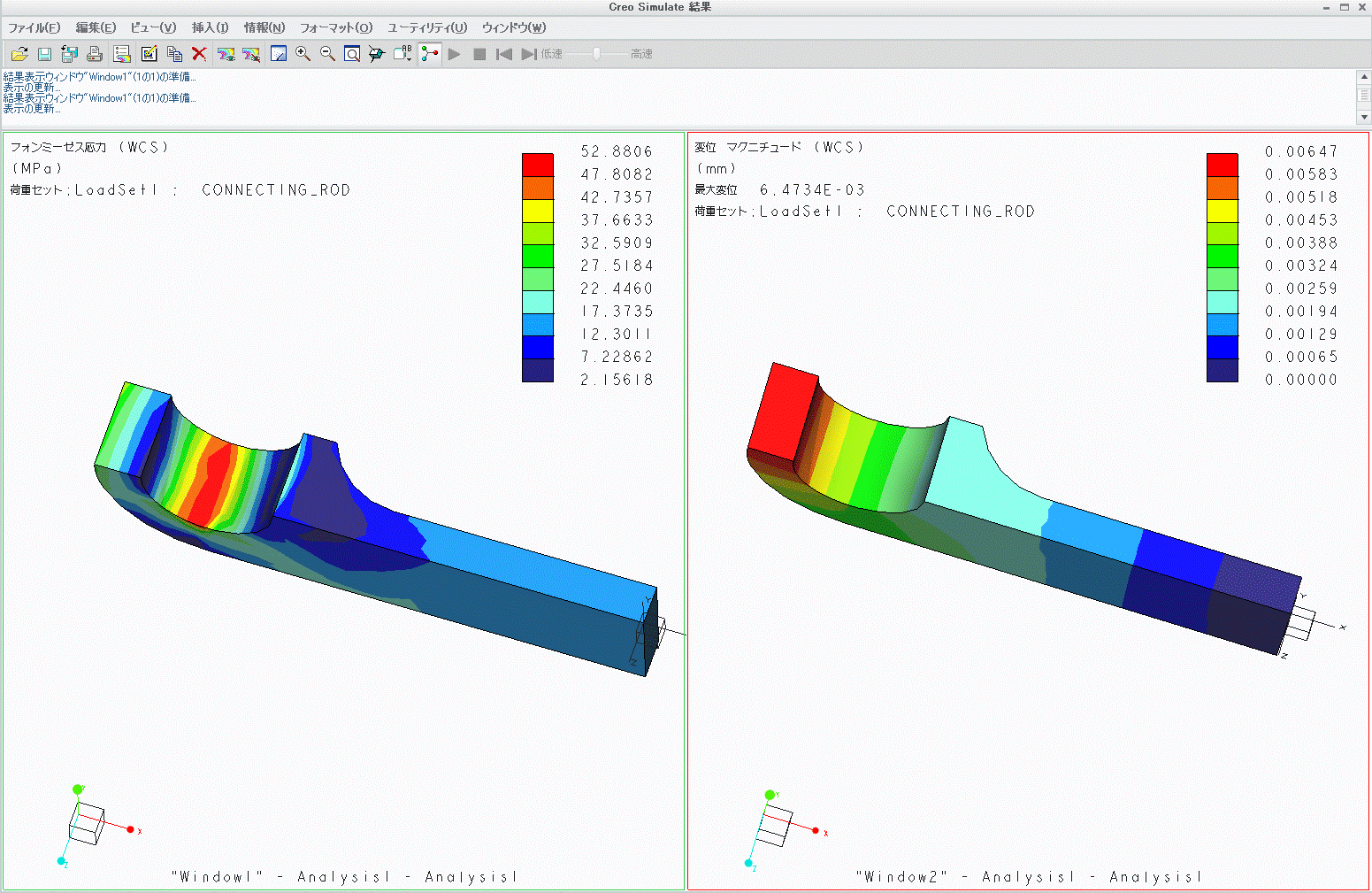Click the Window1 load set CONNECTING_ROD label
1372x893 pixels.
276,189
